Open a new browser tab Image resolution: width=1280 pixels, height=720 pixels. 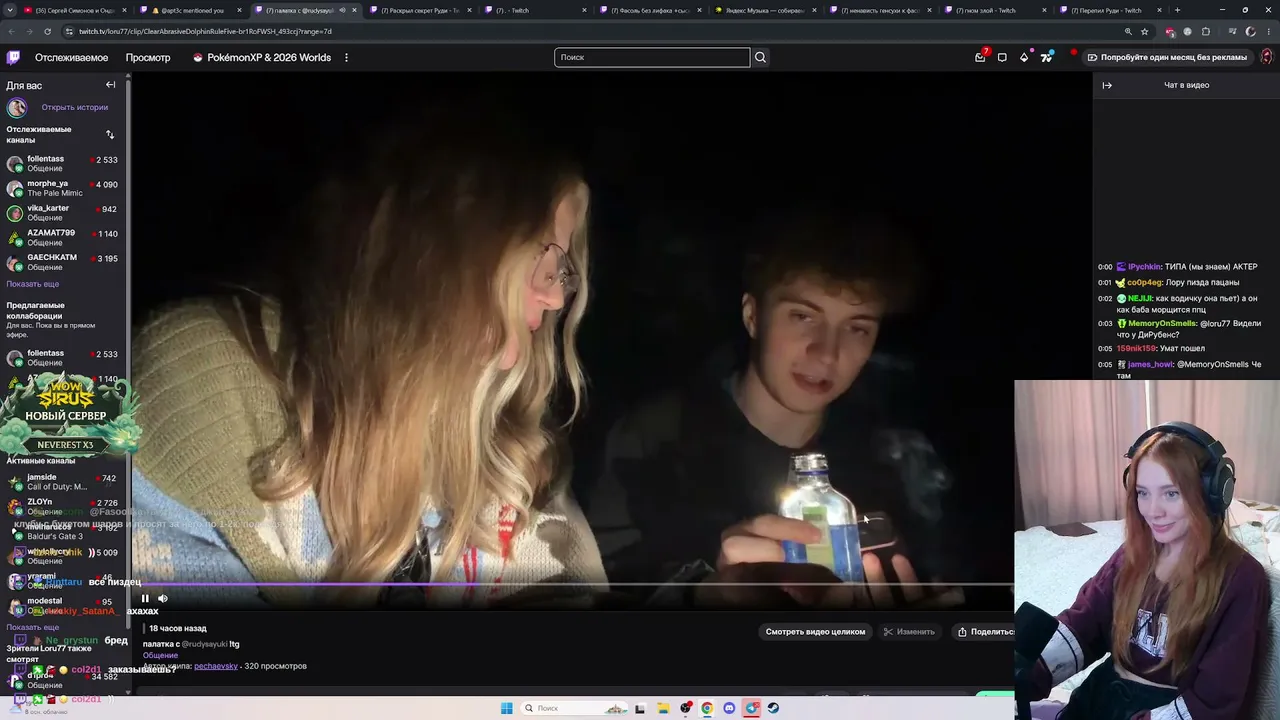coord(1177,10)
